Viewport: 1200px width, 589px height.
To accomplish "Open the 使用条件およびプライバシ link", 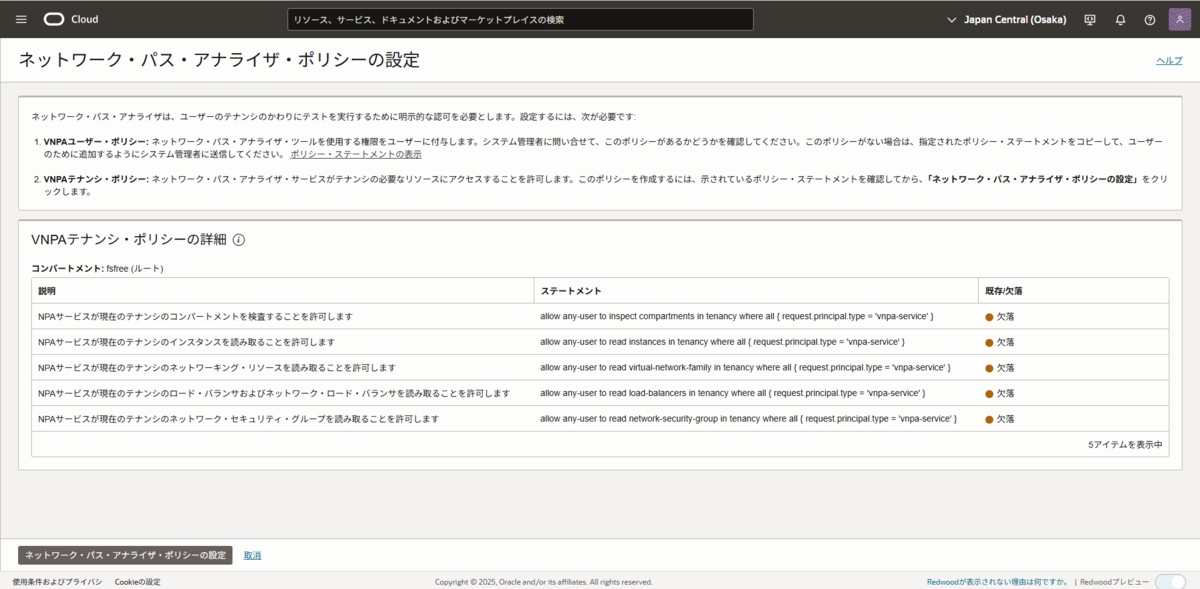I will click(57, 581).
